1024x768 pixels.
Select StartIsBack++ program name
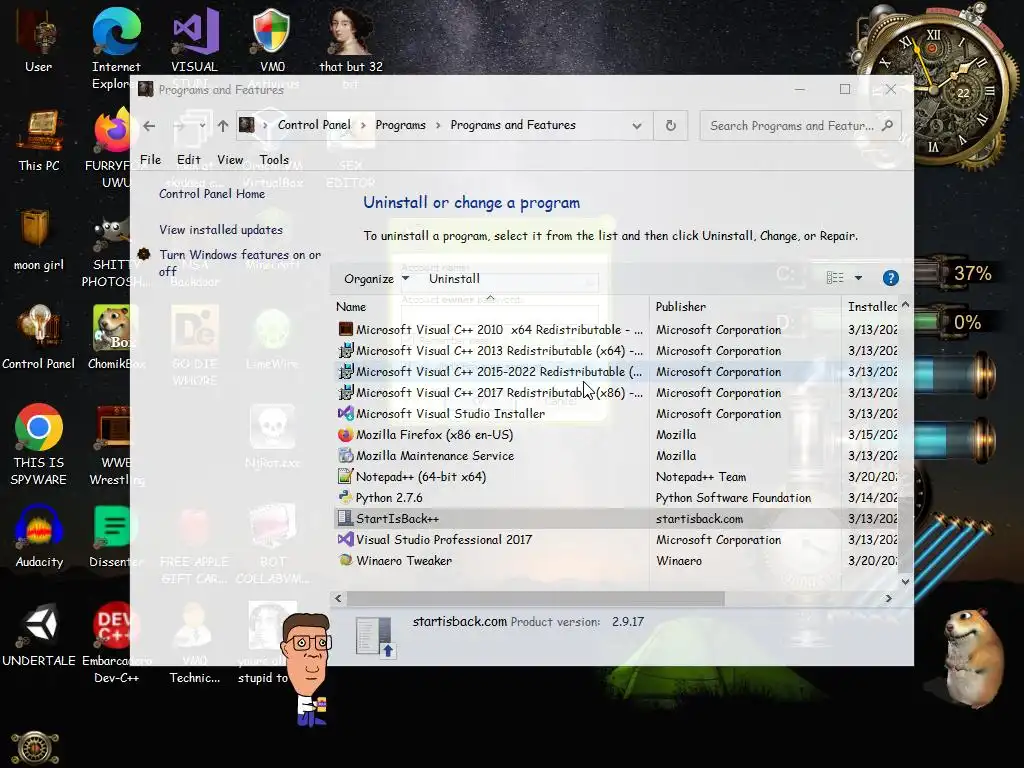point(397,519)
